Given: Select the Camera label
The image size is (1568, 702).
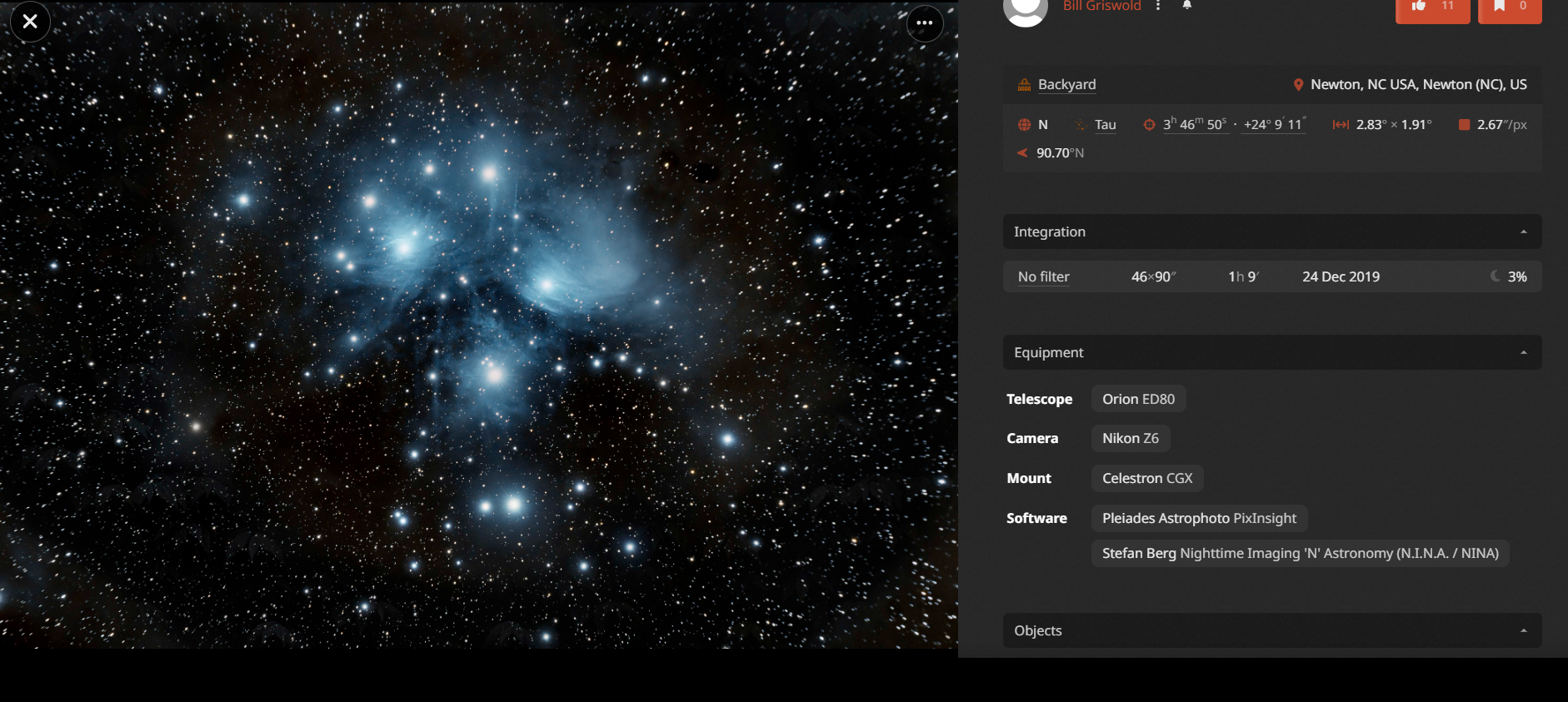Looking at the screenshot, I should coord(1032,438).
